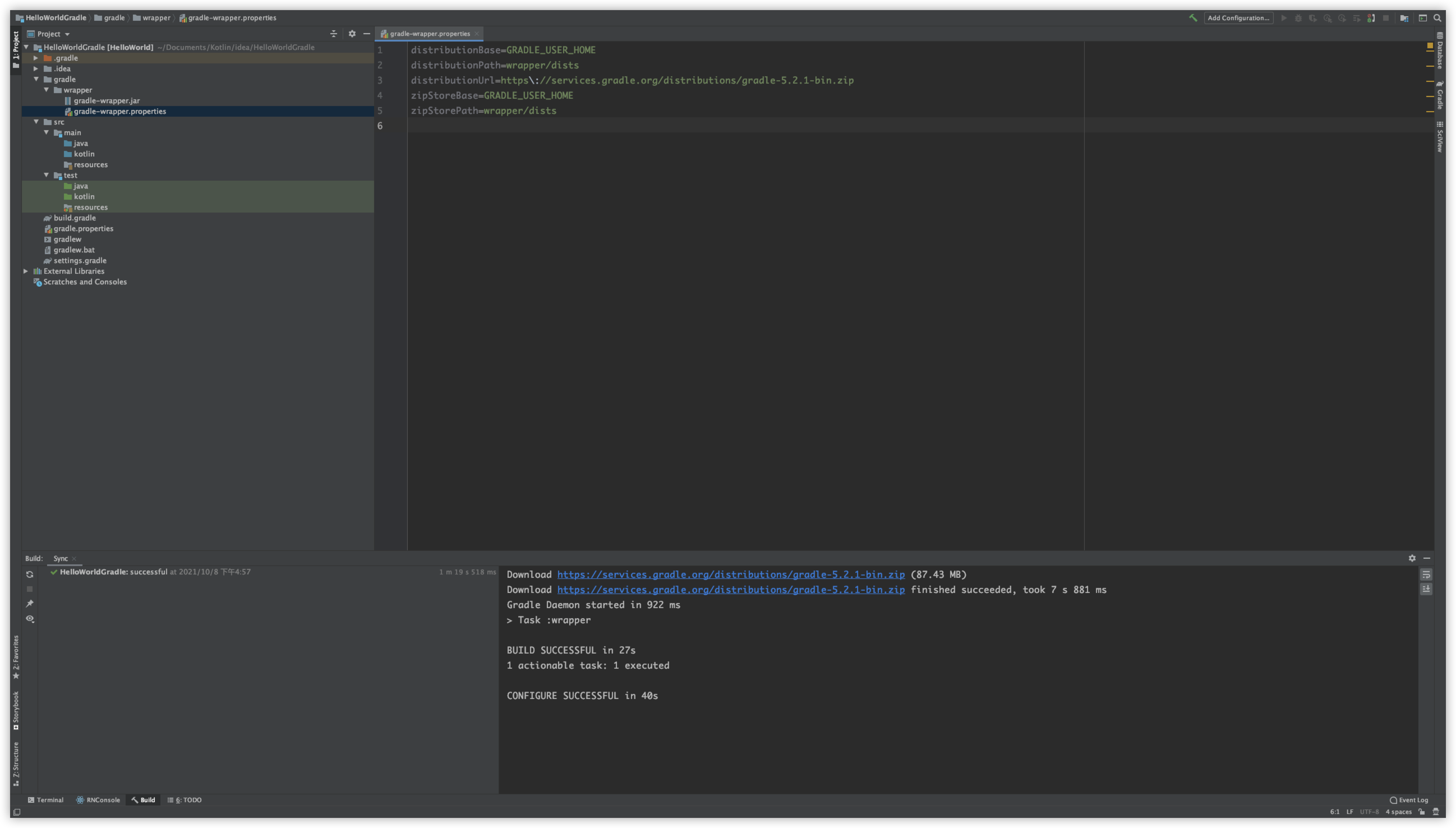Click the Build Project hammer icon
The width and height of the screenshot is (1456, 828).
coord(1193,18)
